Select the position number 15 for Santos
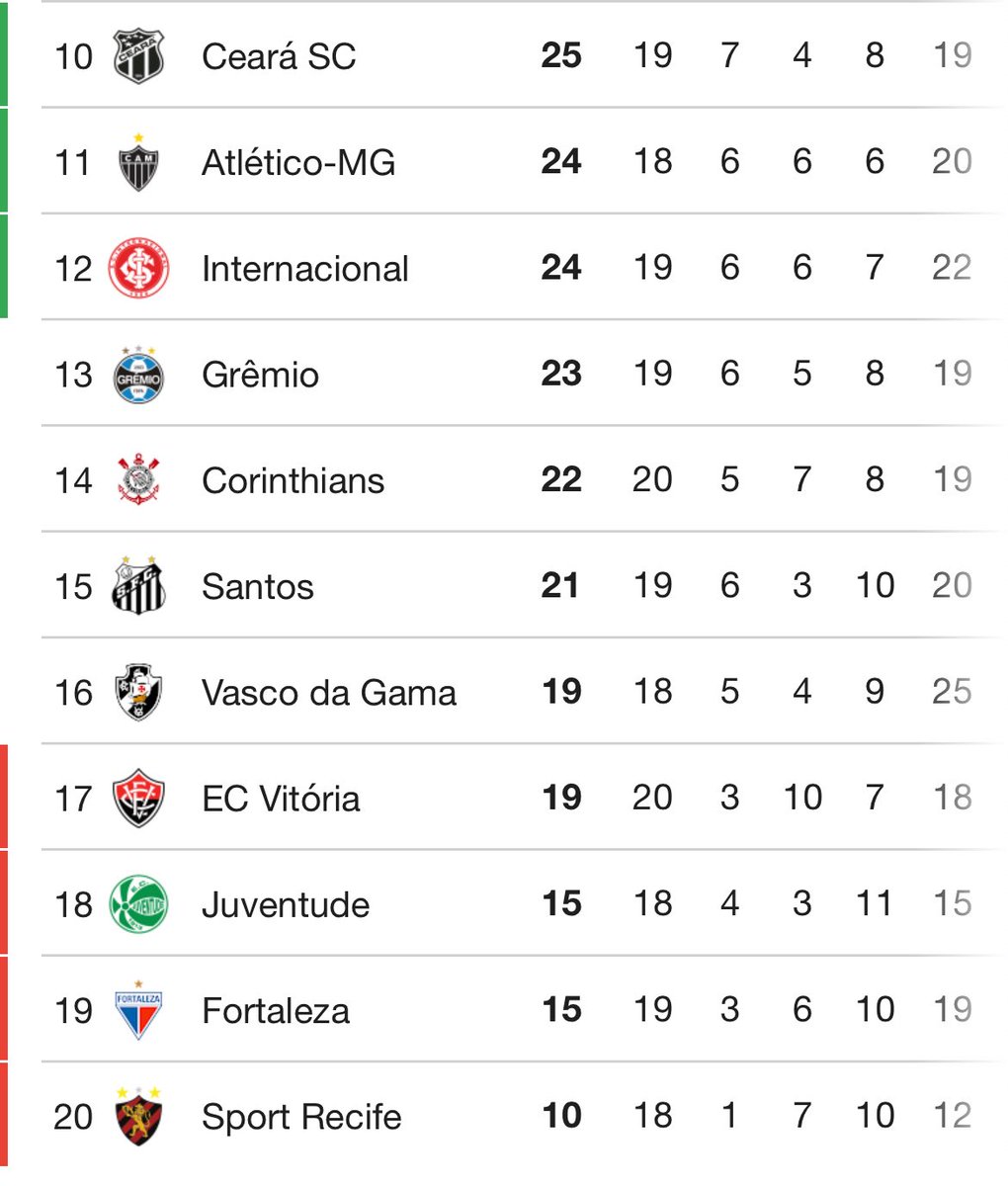The height and width of the screenshot is (1186, 1008). tap(73, 587)
